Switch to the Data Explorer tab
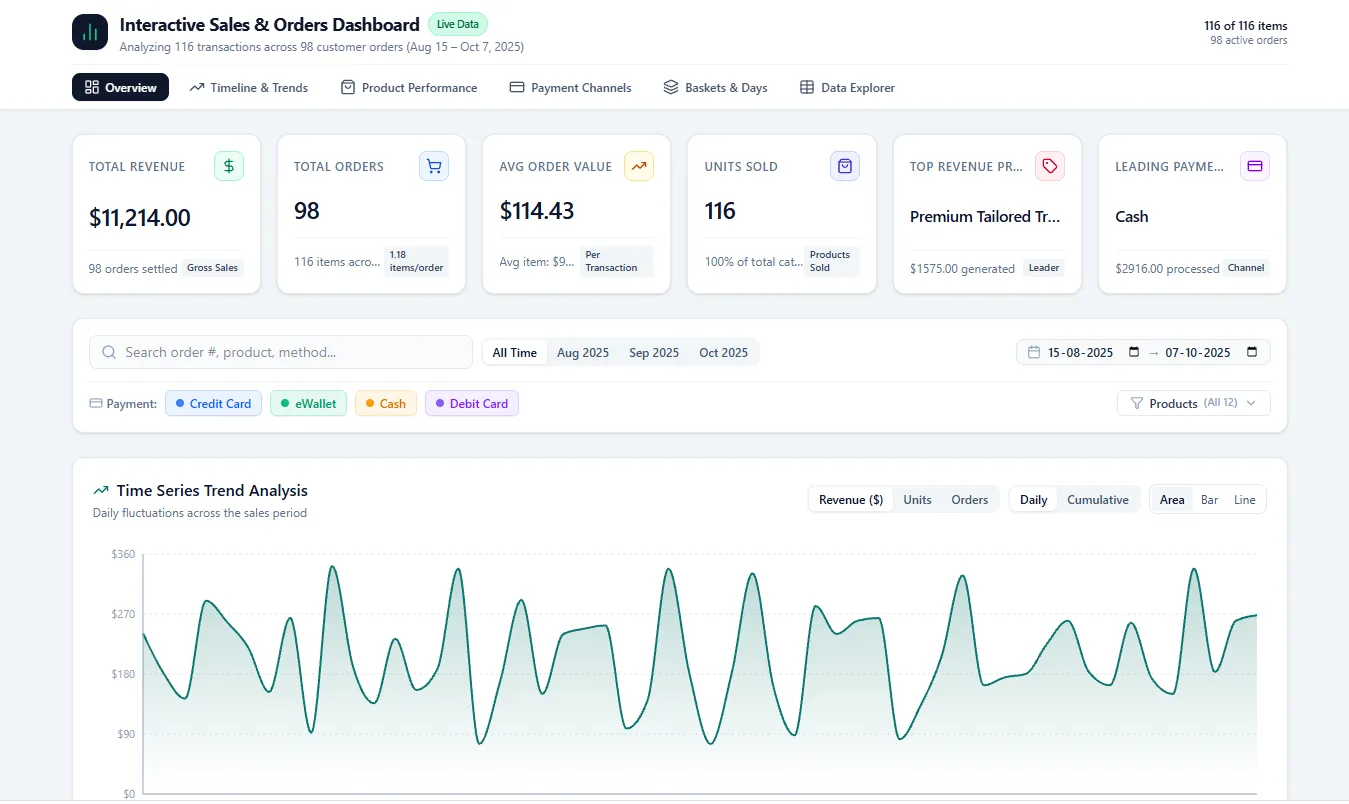This screenshot has height=804, width=1349. pos(847,87)
